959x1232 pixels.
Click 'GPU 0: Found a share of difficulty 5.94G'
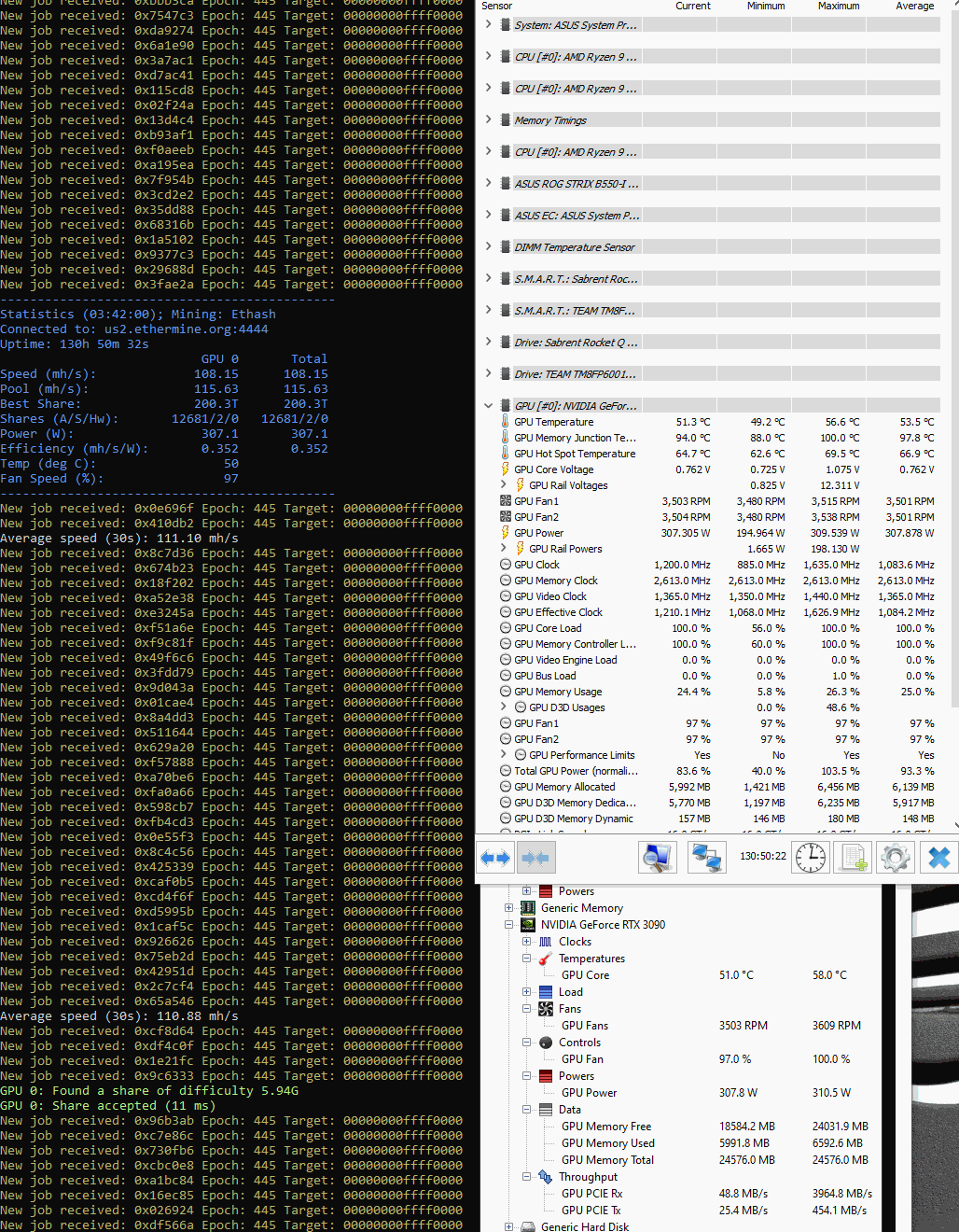(149, 1091)
